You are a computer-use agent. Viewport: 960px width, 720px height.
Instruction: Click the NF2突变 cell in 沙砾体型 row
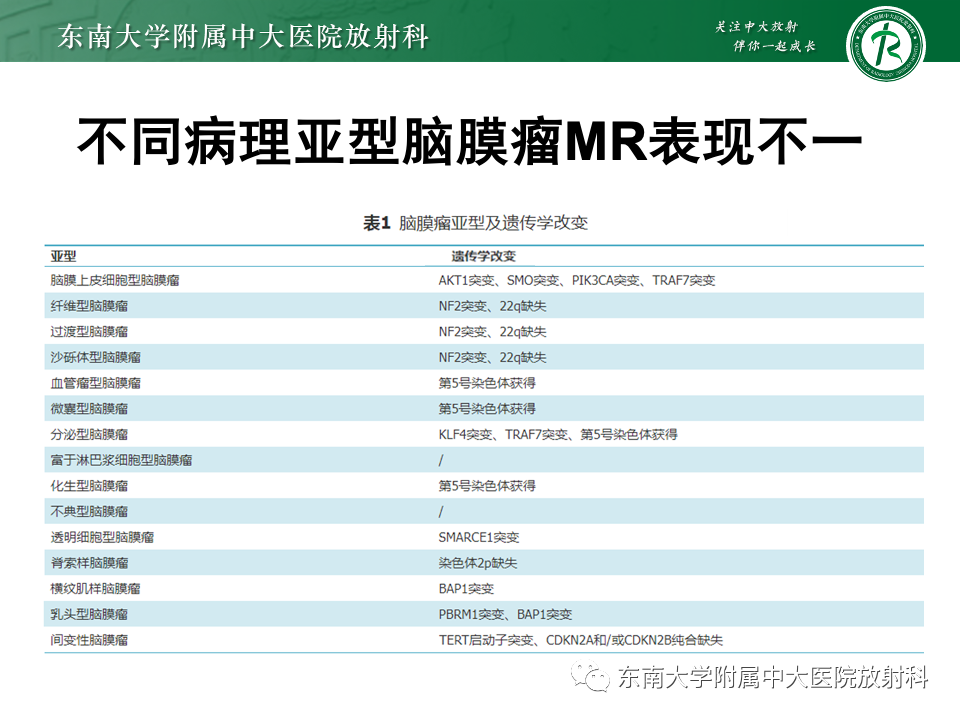pyautogui.click(x=492, y=358)
